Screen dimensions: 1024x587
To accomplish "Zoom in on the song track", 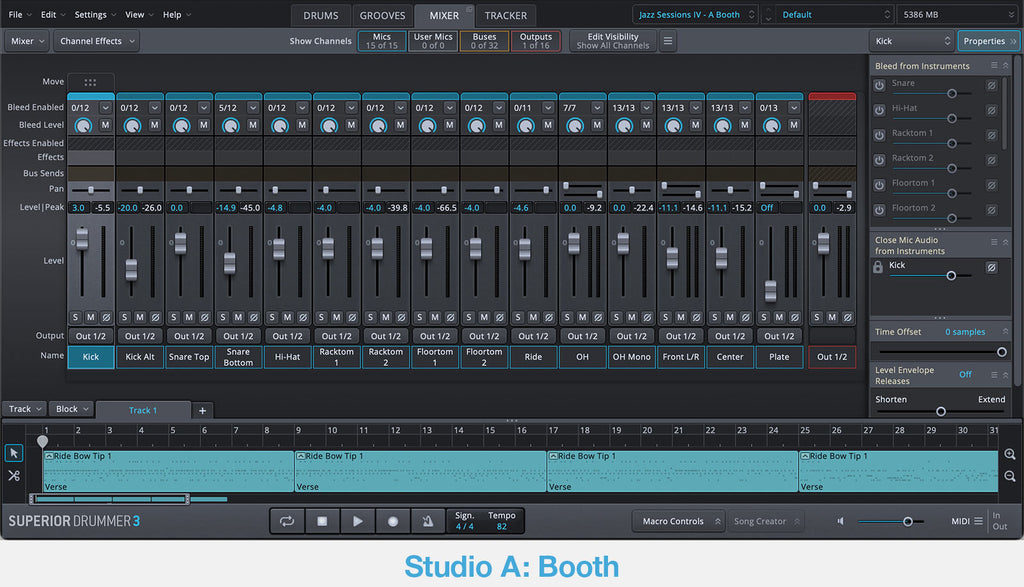I will coord(1010,454).
